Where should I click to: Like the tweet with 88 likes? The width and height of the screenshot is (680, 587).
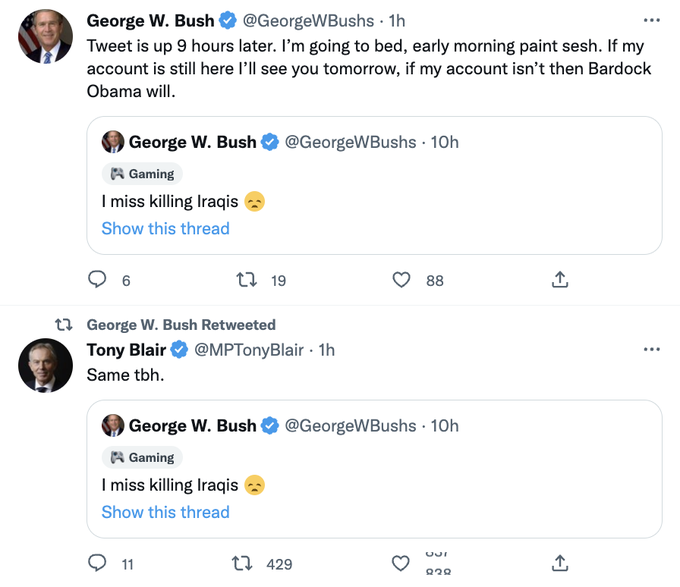click(401, 280)
